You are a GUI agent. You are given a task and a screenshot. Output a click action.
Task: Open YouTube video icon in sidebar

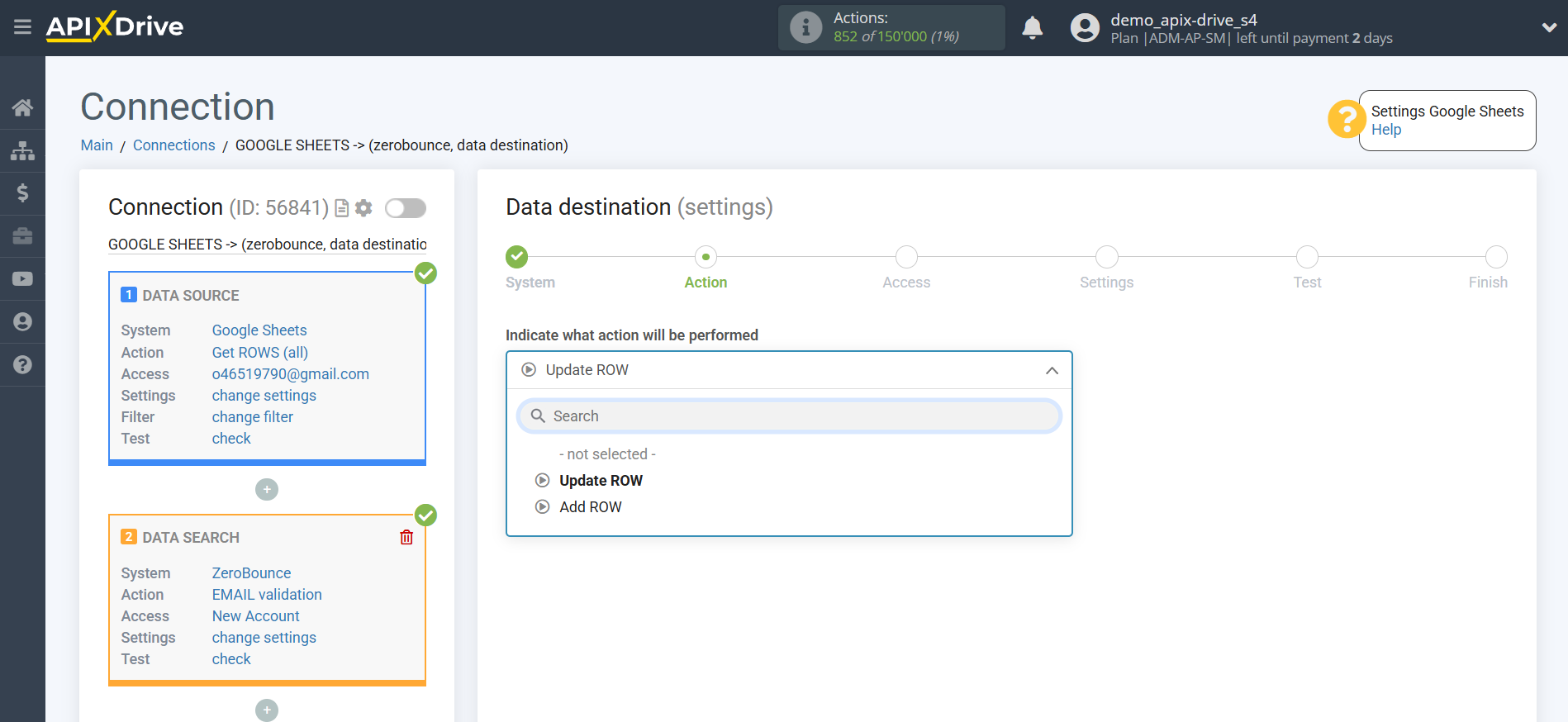(x=22, y=279)
